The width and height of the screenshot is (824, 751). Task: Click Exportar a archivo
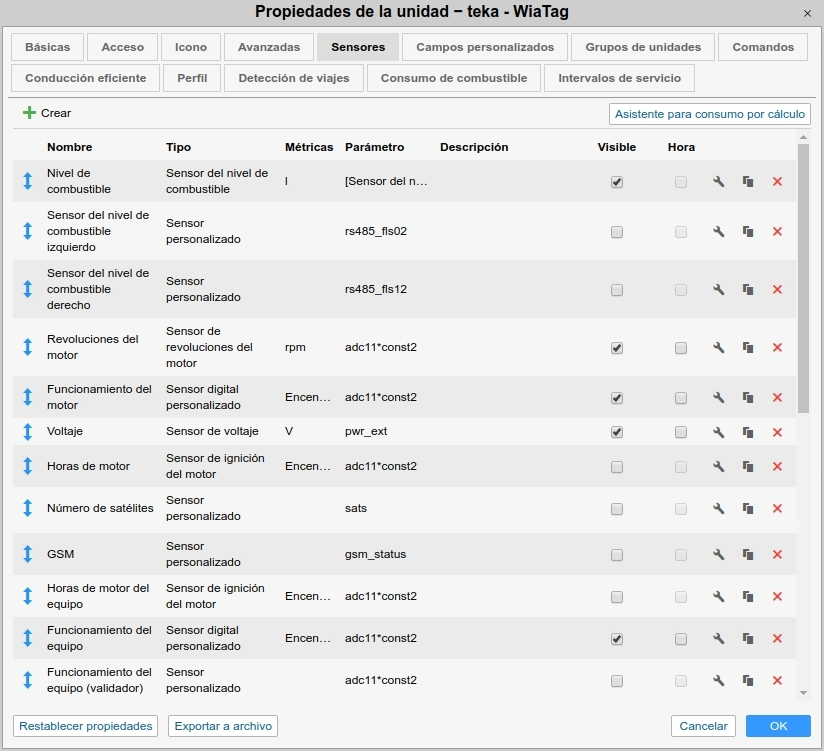224,726
